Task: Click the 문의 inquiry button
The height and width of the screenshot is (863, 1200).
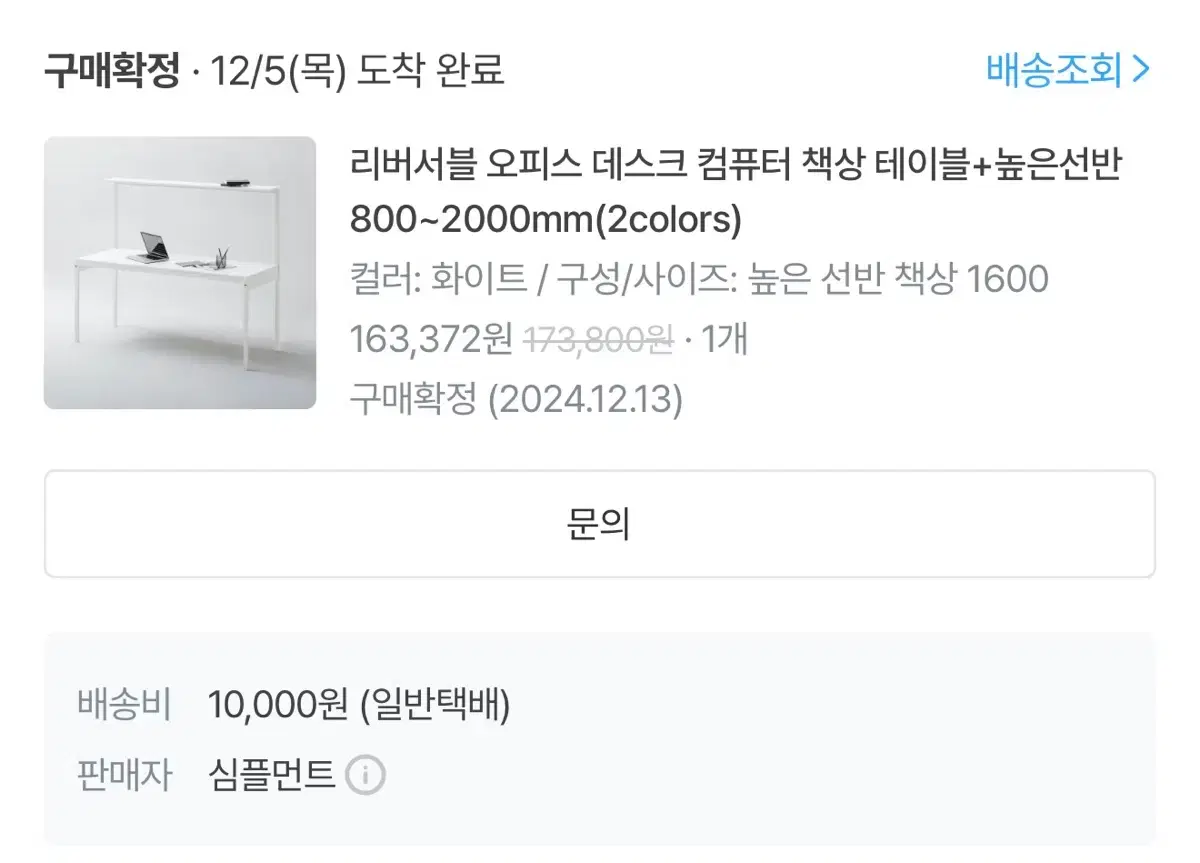Action: (599, 524)
